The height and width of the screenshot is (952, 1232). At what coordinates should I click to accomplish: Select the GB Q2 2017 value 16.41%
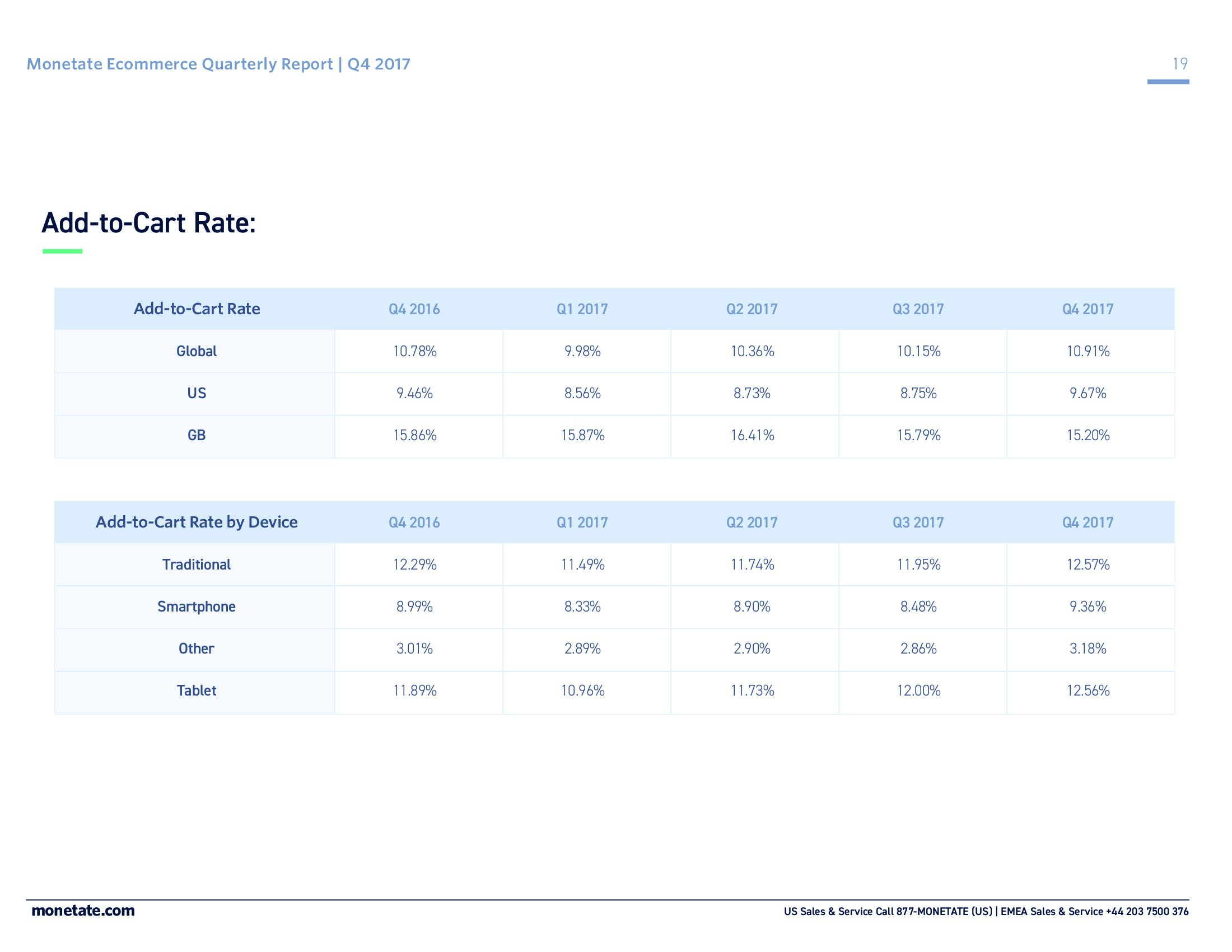click(x=752, y=435)
